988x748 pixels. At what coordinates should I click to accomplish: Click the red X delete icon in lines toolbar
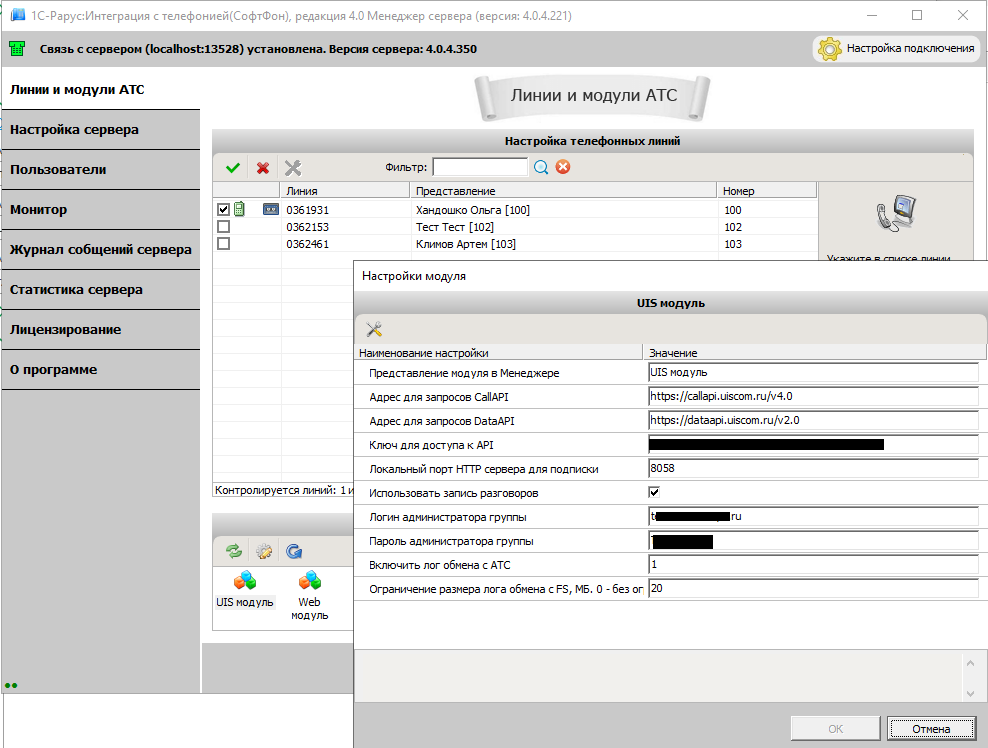pyautogui.click(x=263, y=168)
